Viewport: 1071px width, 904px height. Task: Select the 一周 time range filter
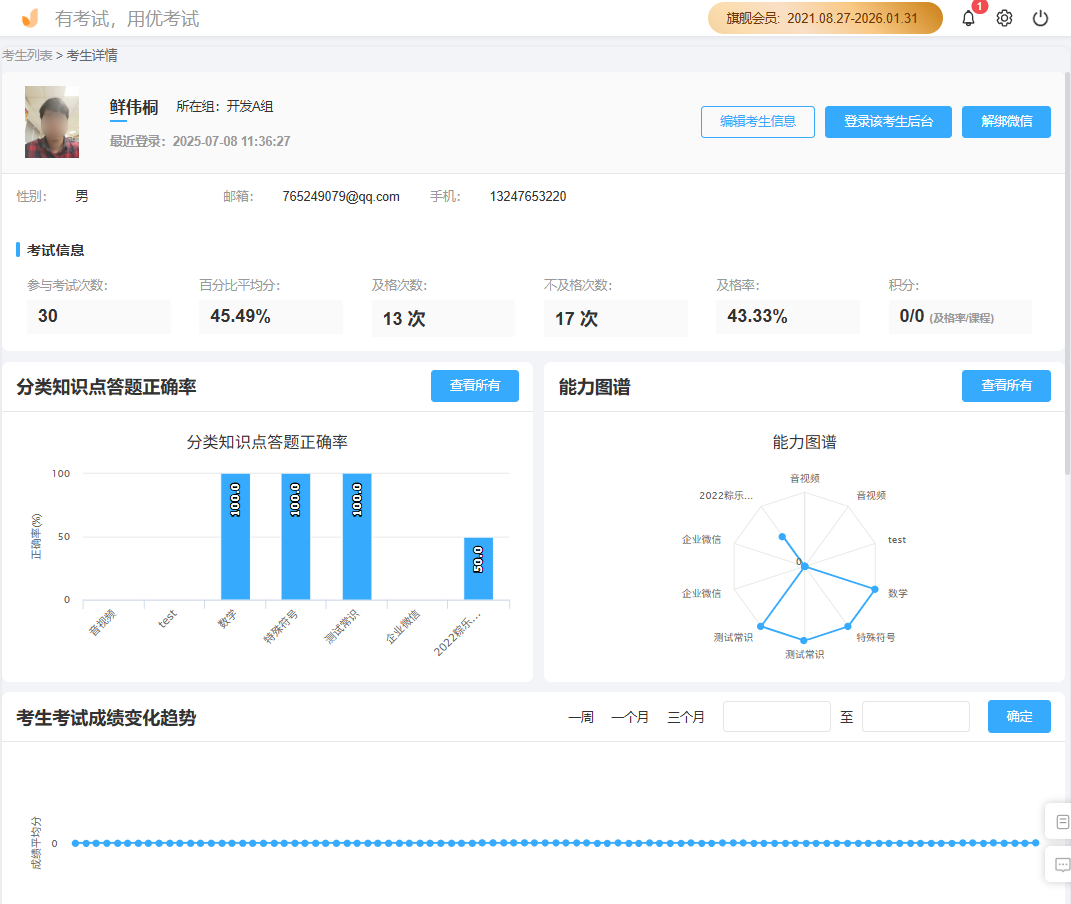coord(579,716)
